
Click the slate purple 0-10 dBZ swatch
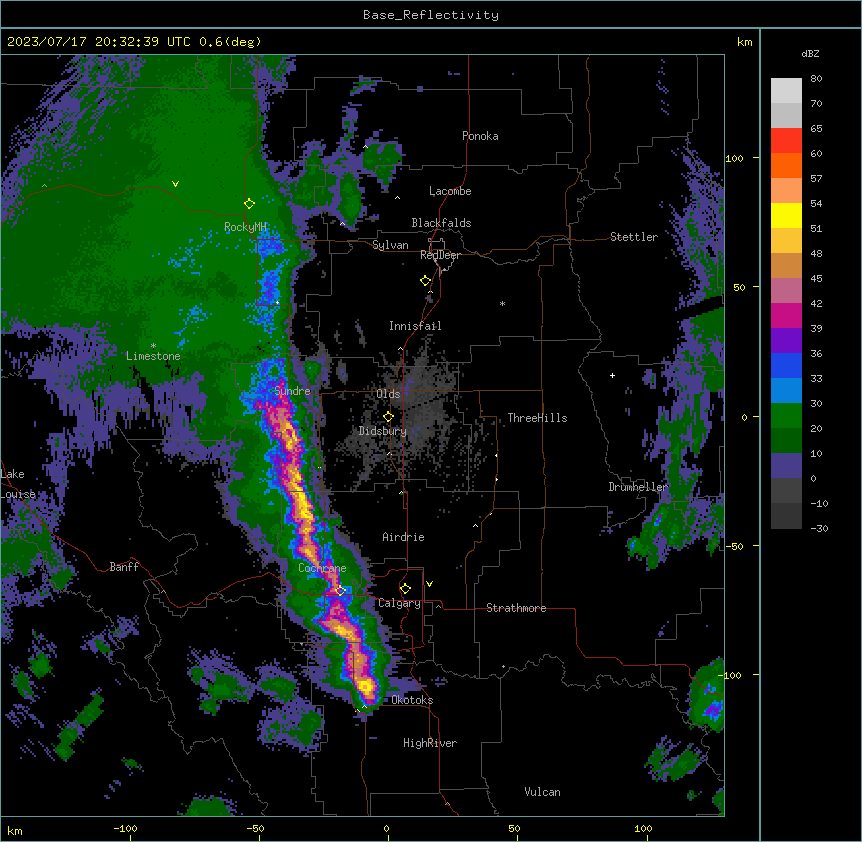coord(786,466)
